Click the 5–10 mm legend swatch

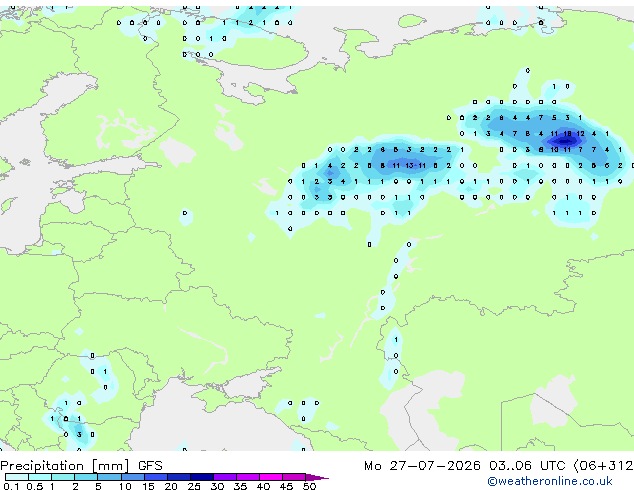(x=109, y=477)
